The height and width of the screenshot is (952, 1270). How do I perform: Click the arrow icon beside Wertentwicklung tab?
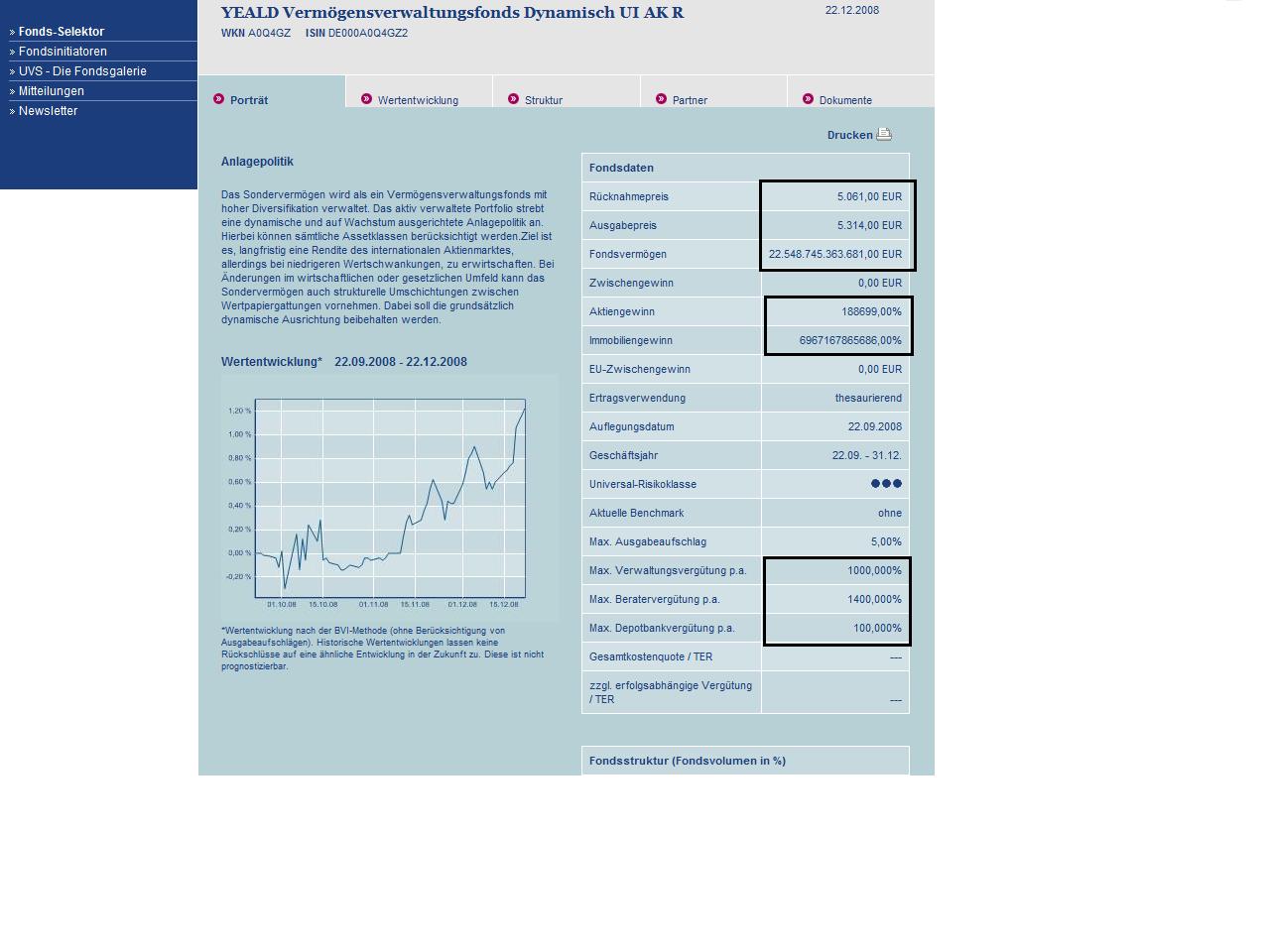[366, 98]
